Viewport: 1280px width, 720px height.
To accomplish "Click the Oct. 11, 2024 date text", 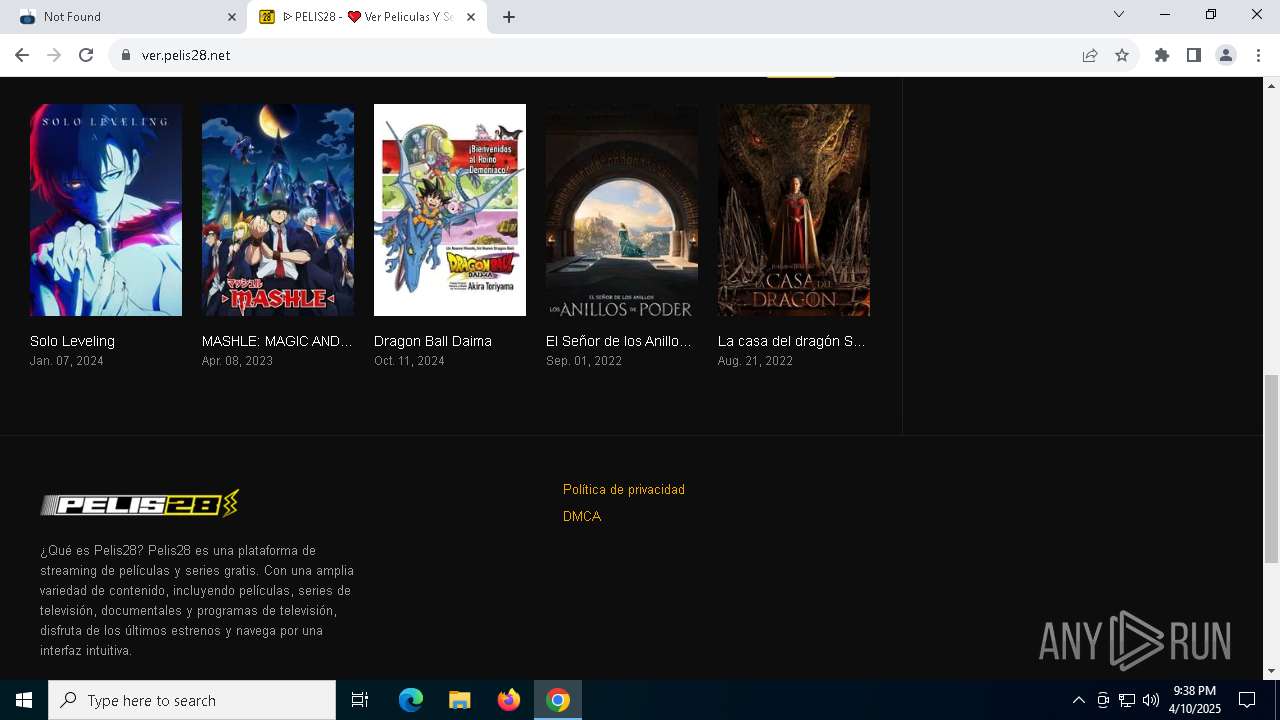I will (409, 361).
